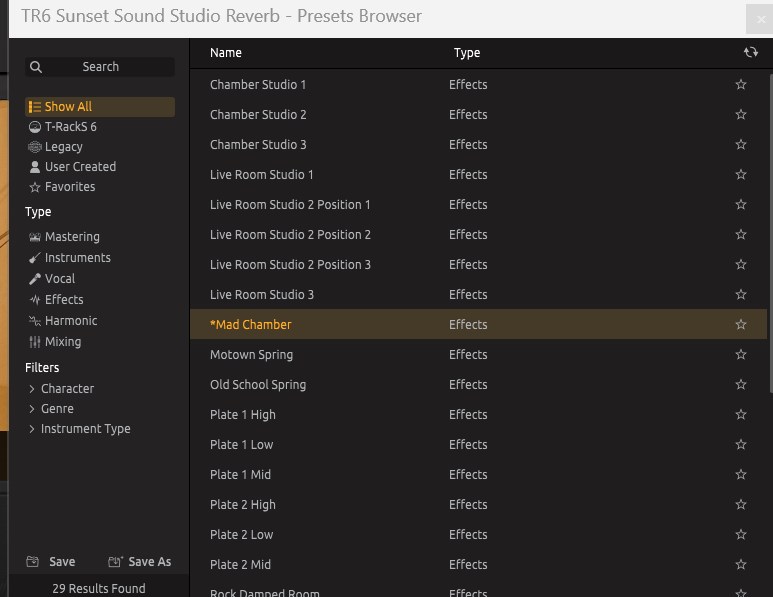Click the search magnifier icon

[x=36, y=67]
